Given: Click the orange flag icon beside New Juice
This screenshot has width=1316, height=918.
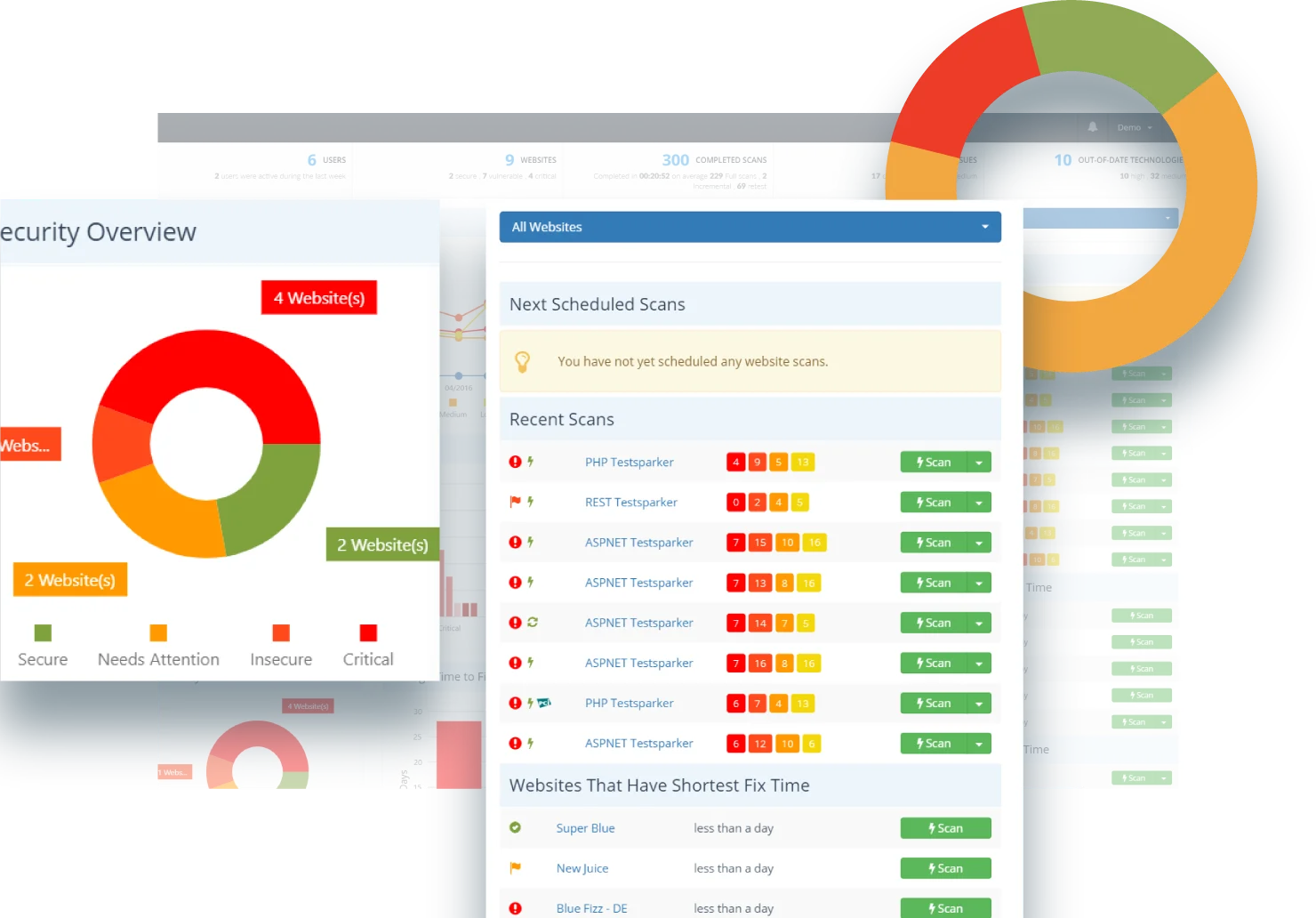Looking at the screenshot, I should point(515,868).
